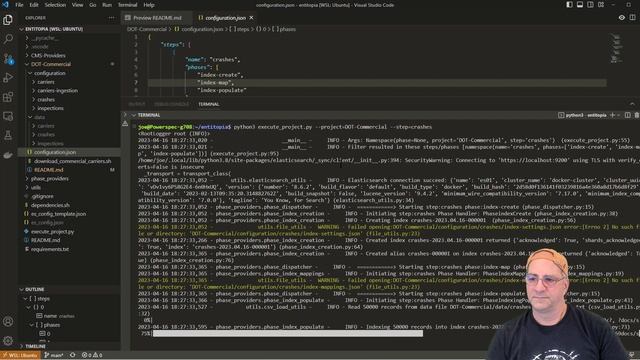
Task: Split the terminal panel
Action: [628, 115]
